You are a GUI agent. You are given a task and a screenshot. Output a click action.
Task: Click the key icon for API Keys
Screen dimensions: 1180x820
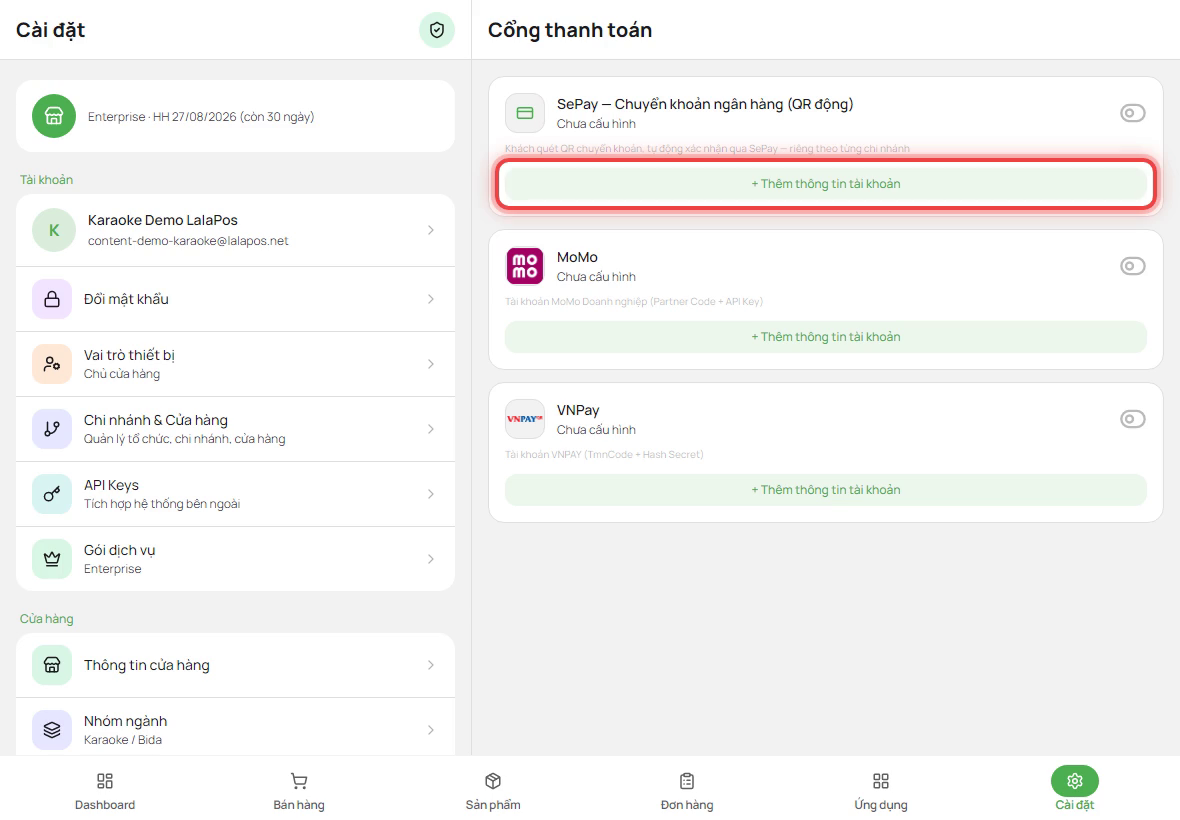(52, 494)
